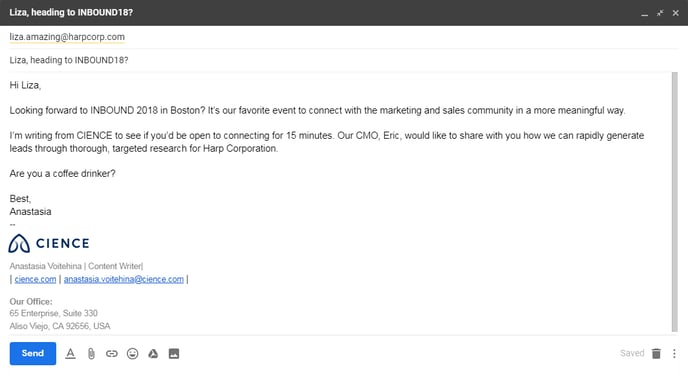Open the cience.com signature link
688x373 pixels.
point(35,279)
